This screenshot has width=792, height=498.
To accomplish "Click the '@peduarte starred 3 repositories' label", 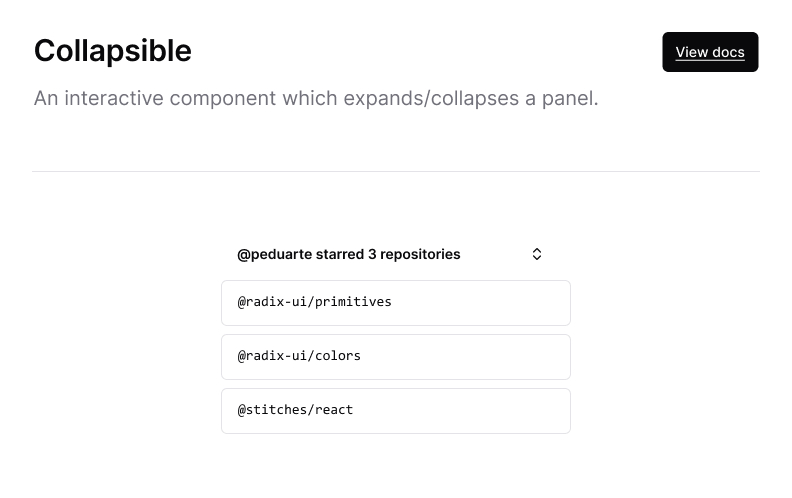I will coord(349,254).
